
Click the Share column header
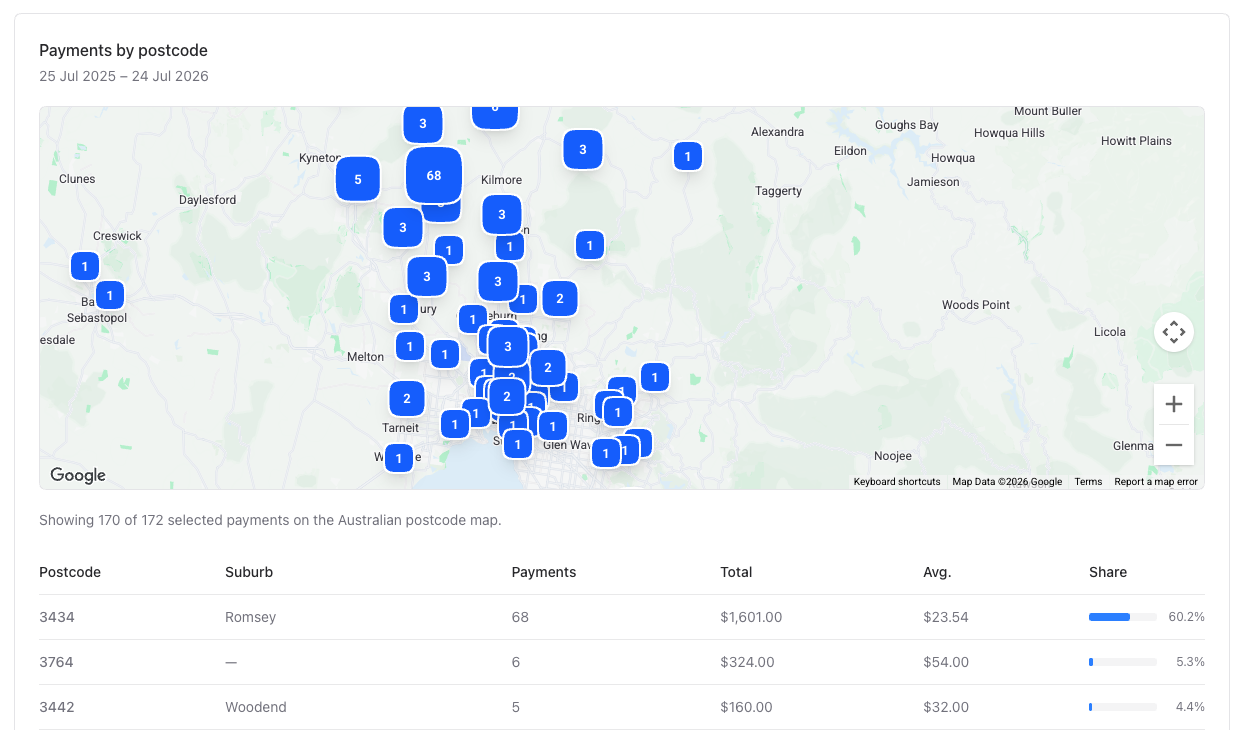[x=1108, y=572]
